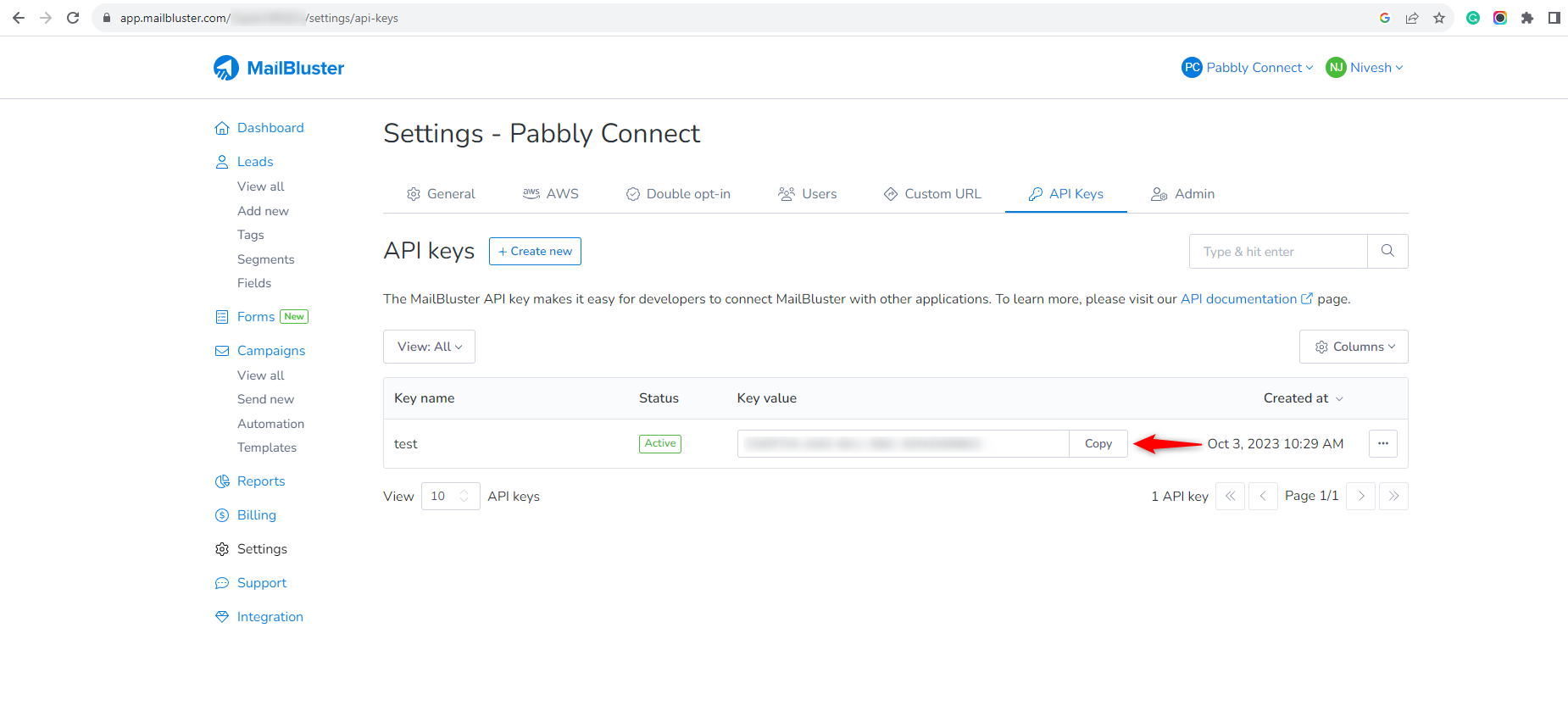This screenshot has height=728, width=1568.
Task: Click the MailBluster logo icon
Action: pyautogui.click(x=226, y=68)
